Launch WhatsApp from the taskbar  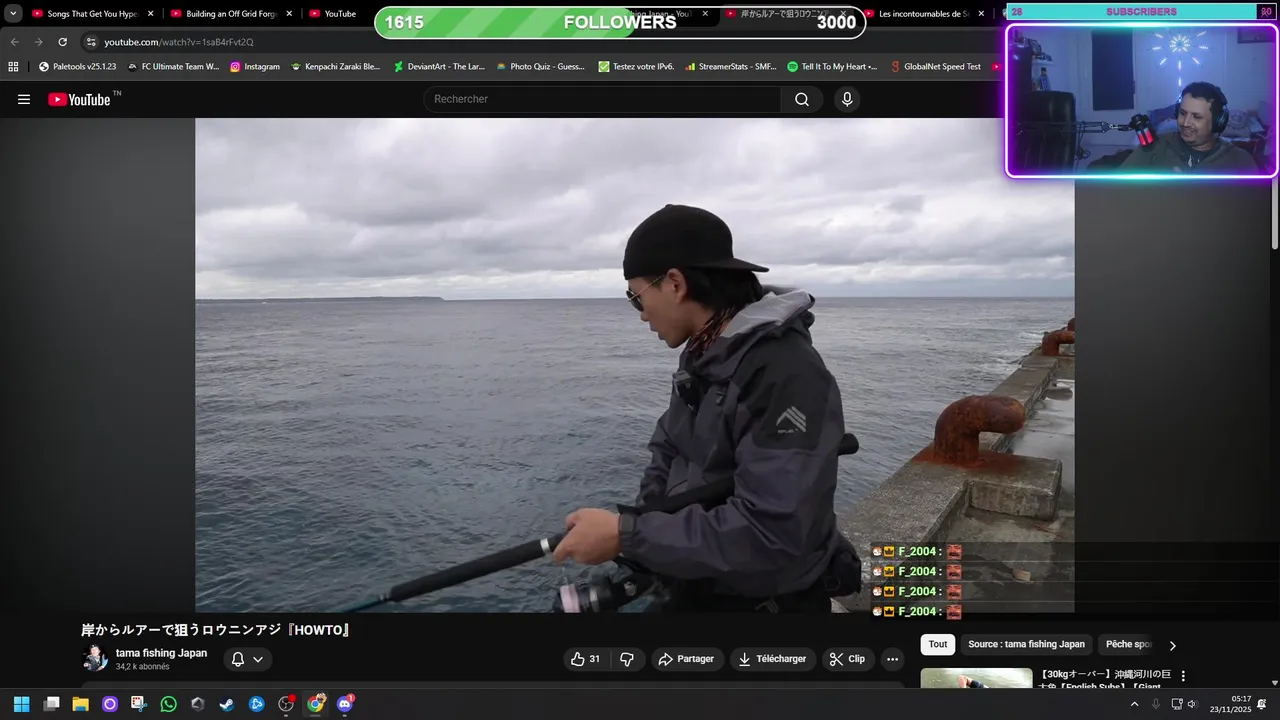pyautogui.click(x=168, y=704)
